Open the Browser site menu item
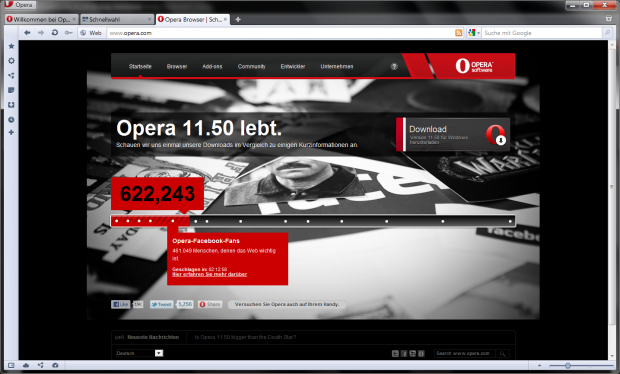Image resolution: width=620 pixels, height=374 pixels. 177,66
